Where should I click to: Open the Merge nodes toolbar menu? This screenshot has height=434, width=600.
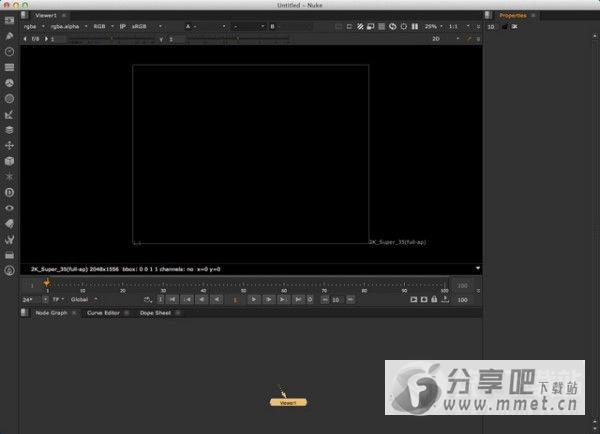tap(9, 130)
